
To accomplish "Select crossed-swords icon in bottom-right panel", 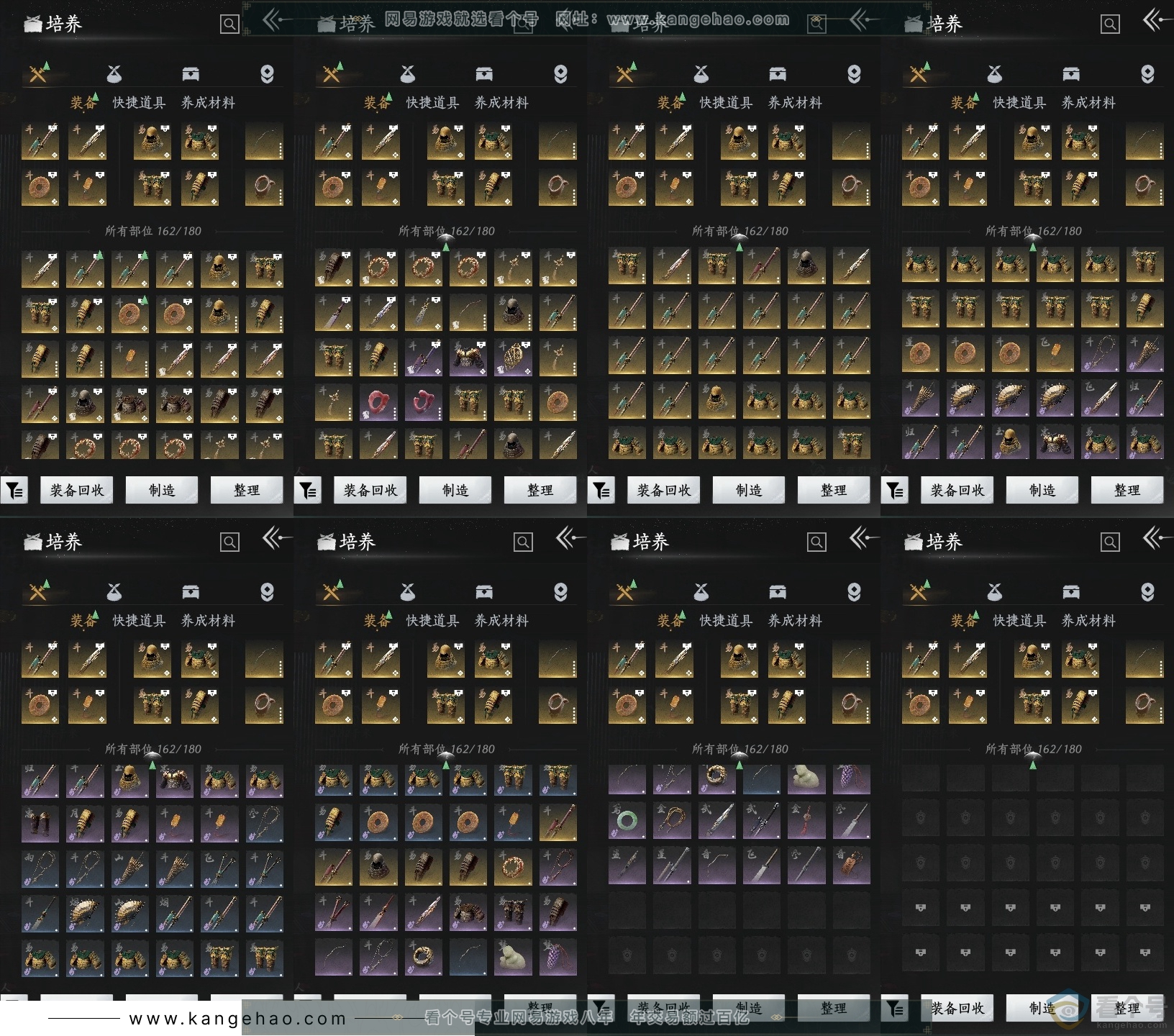I will (918, 591).
